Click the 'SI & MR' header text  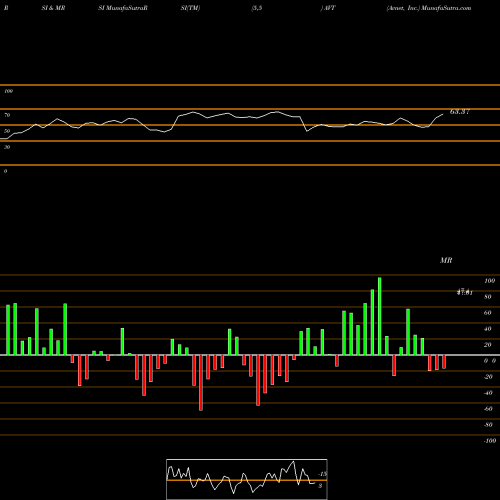(53, 8)
